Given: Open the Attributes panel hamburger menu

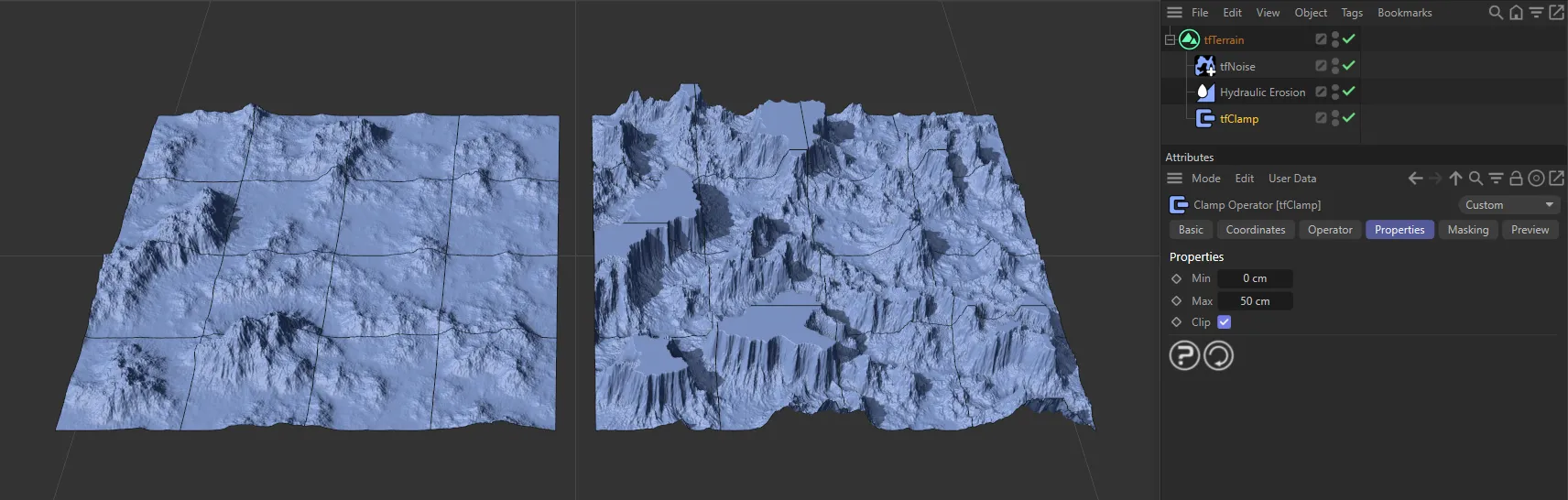Looking at the screenshot, I should point(1174,179).
